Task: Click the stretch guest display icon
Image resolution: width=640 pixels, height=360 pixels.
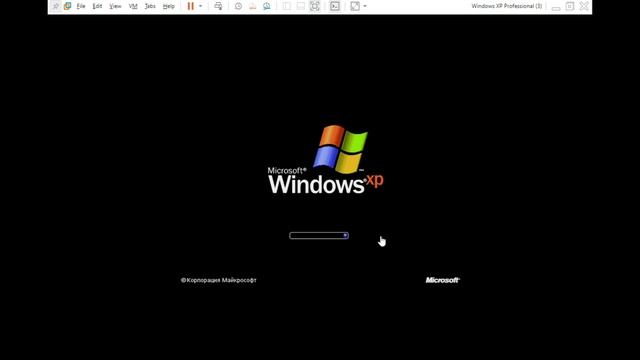Action: pyautogui.click(x=355, y=6)
